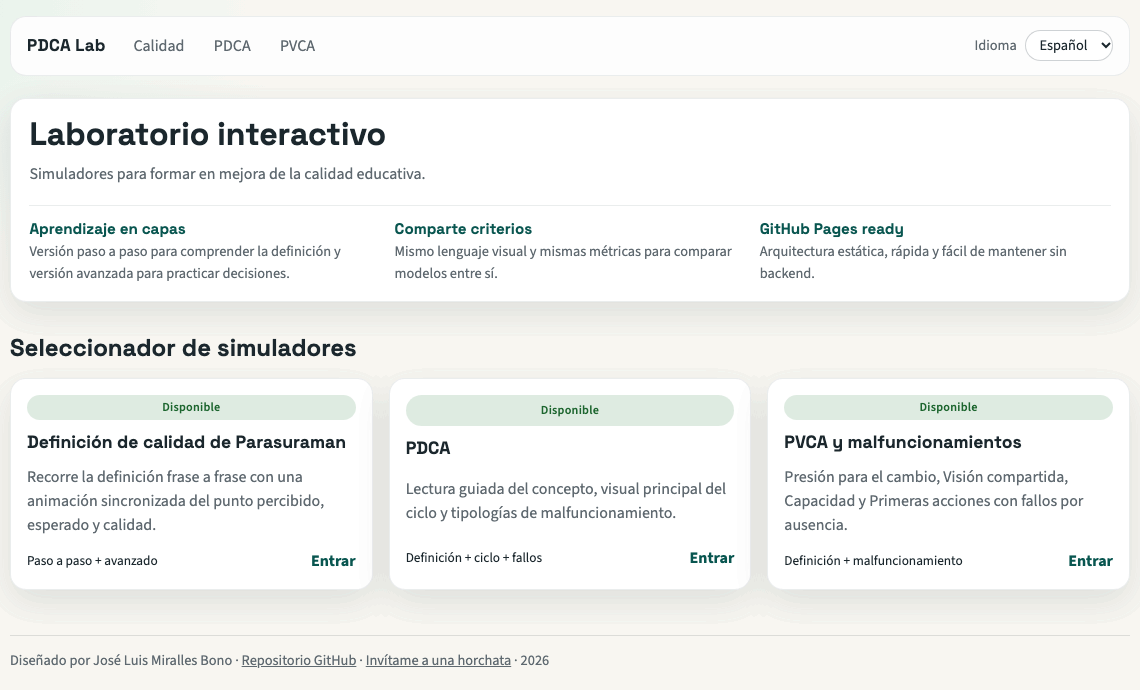Open PVCA navigation menu item
This screenshot has height=690, width=1140.
[297, 46]
